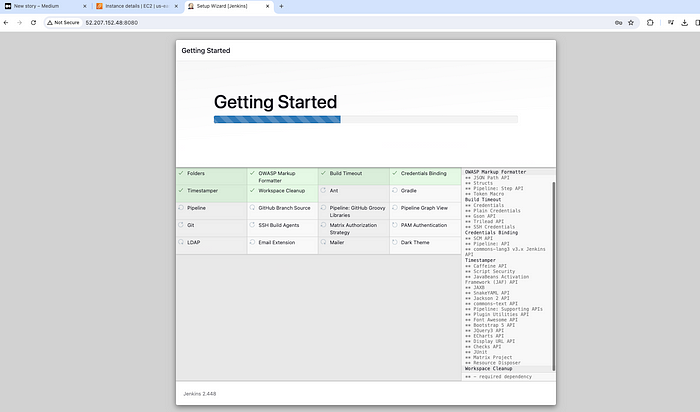Reload the Jenkins page
This screenshot has height=412, width=700.
click(33, 22)
